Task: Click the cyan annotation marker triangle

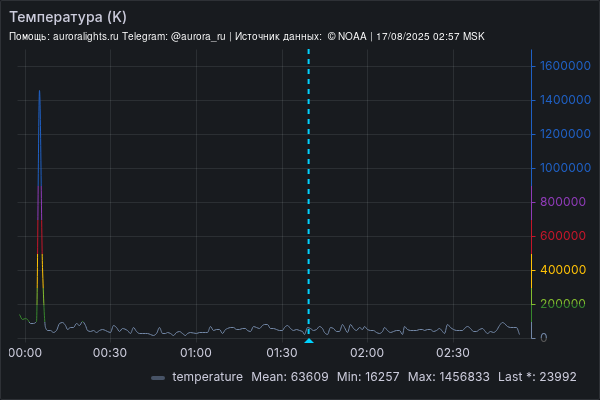Action: 309,340
